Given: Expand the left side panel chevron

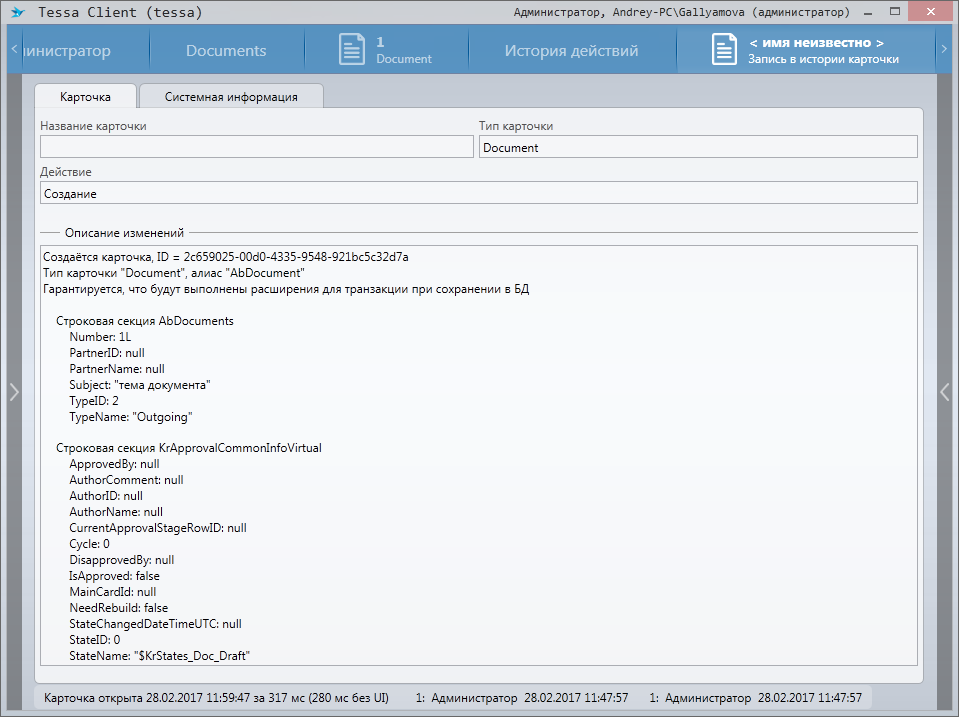Looking at the screenshot, I should coord(13,392).
